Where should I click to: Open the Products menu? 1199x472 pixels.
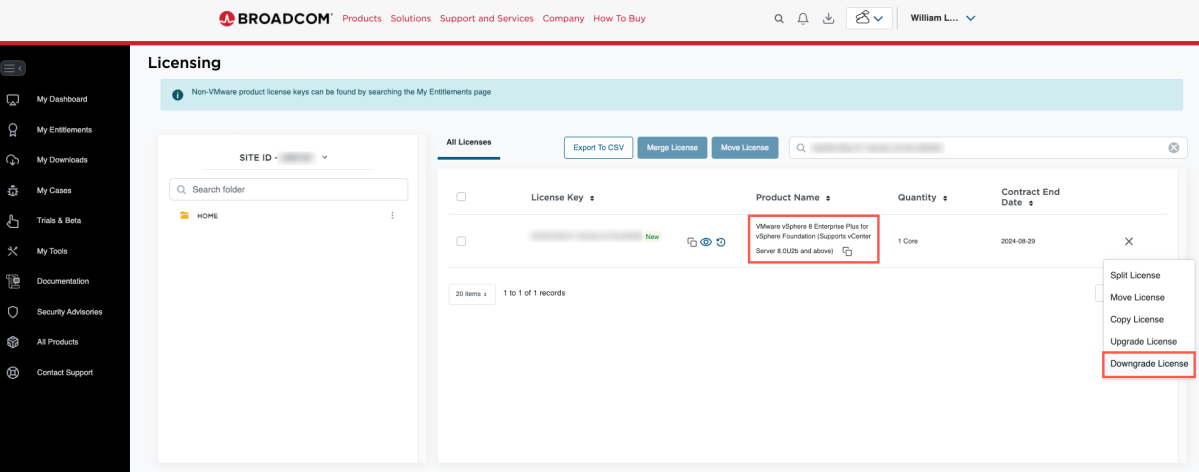click(362, 18)
